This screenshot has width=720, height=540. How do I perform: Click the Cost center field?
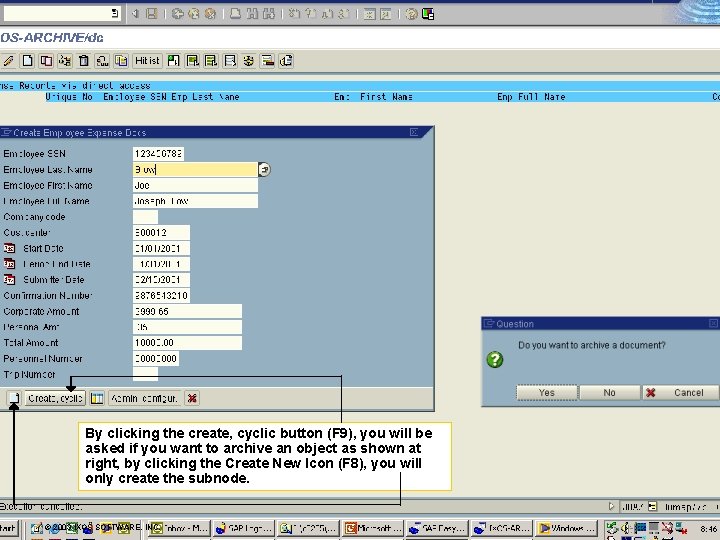pos(161,232)
